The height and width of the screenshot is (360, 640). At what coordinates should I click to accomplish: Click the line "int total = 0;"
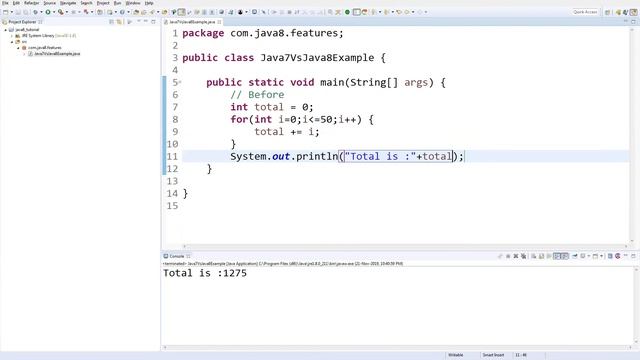272,107
